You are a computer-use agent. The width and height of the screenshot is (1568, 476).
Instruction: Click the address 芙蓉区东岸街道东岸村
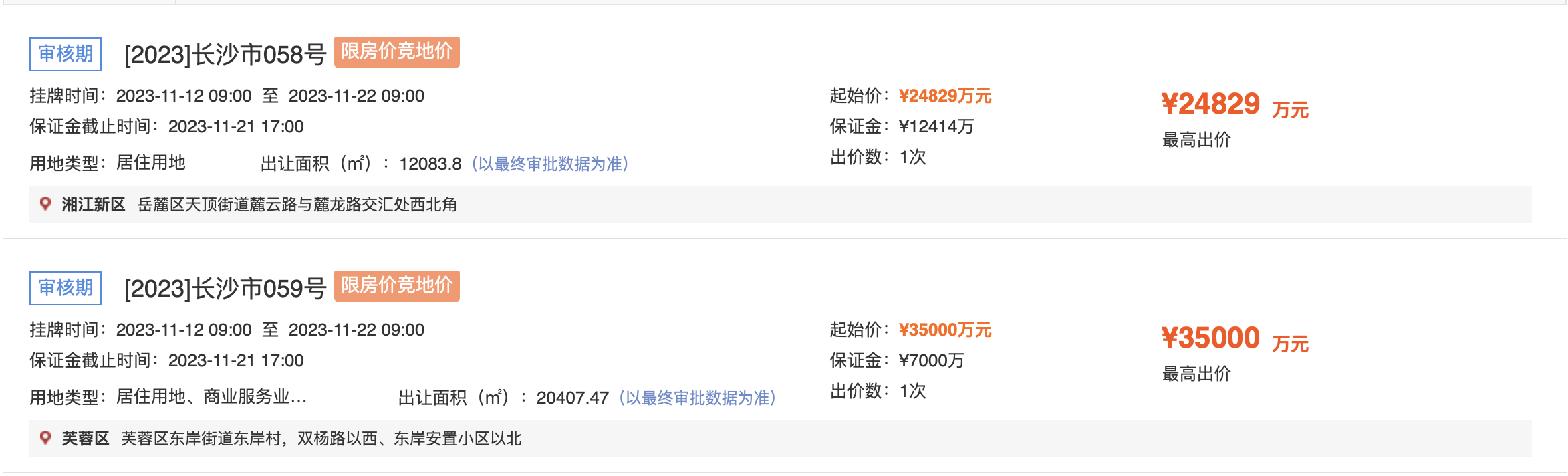tap(201, 438)
